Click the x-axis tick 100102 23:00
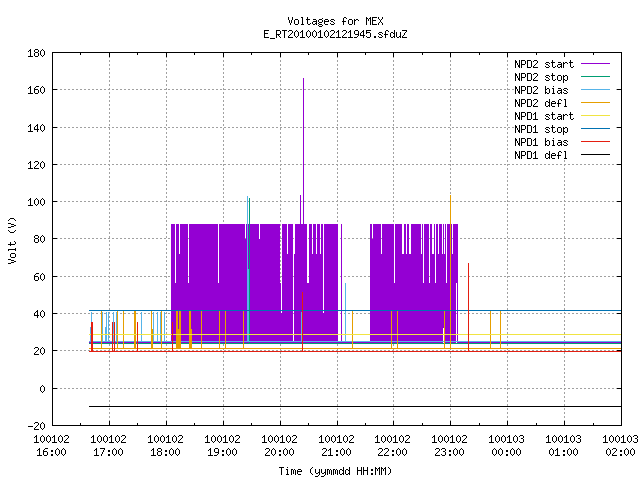640x480 pixels. point(449,446)
